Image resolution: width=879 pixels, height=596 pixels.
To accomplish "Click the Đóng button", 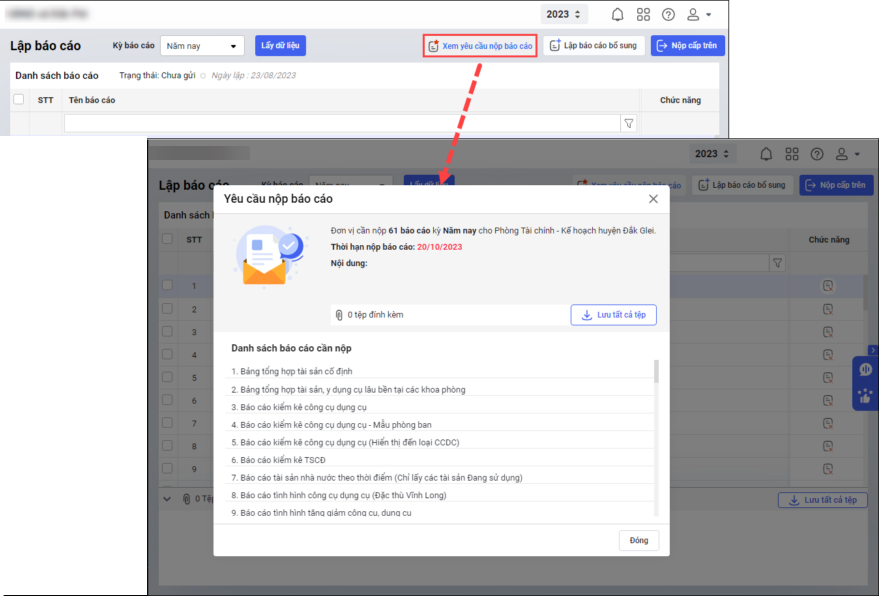I will [x=639, y=540].
